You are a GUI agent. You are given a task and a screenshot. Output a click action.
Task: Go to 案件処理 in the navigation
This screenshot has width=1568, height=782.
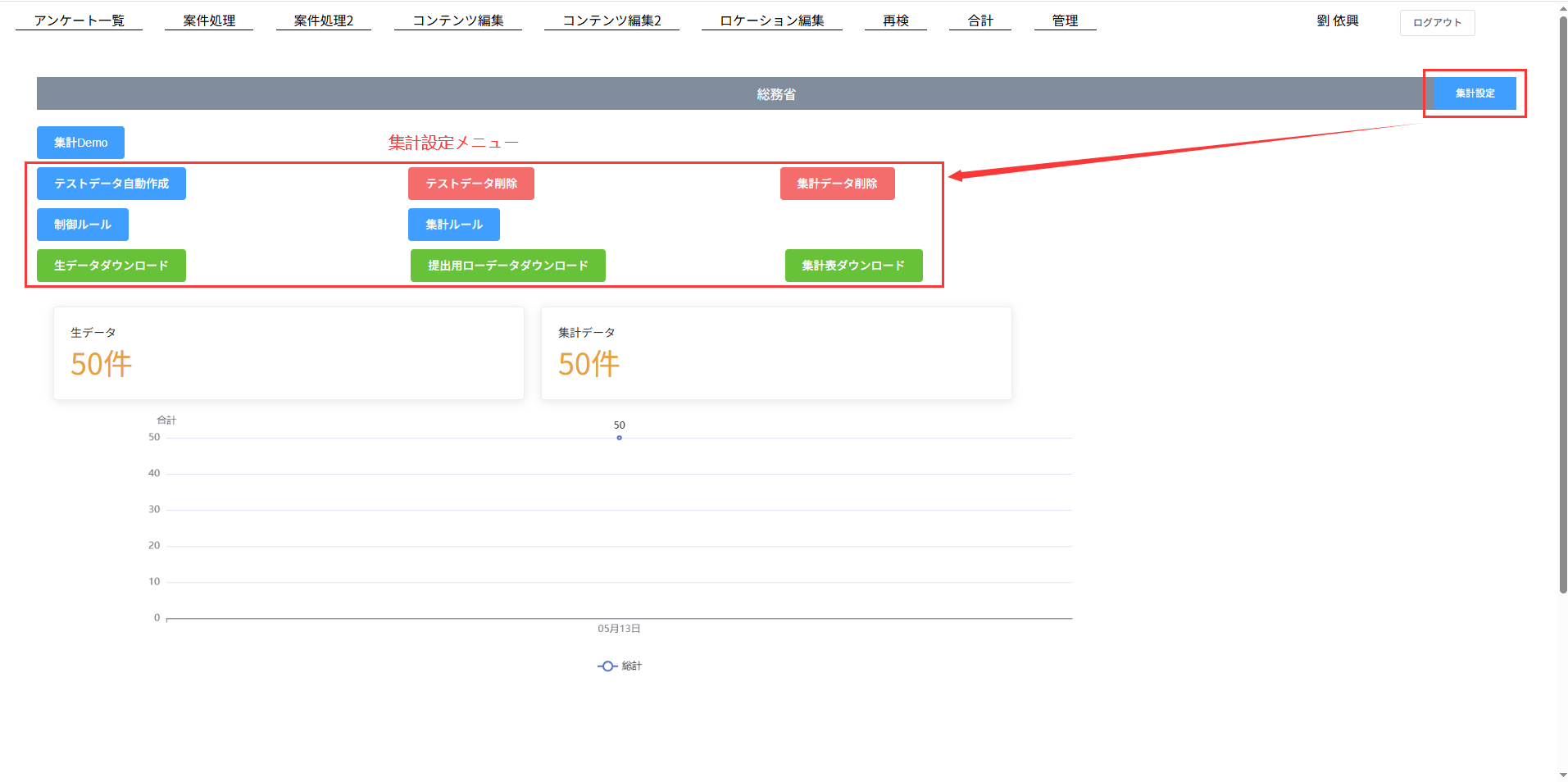(209, 20)
